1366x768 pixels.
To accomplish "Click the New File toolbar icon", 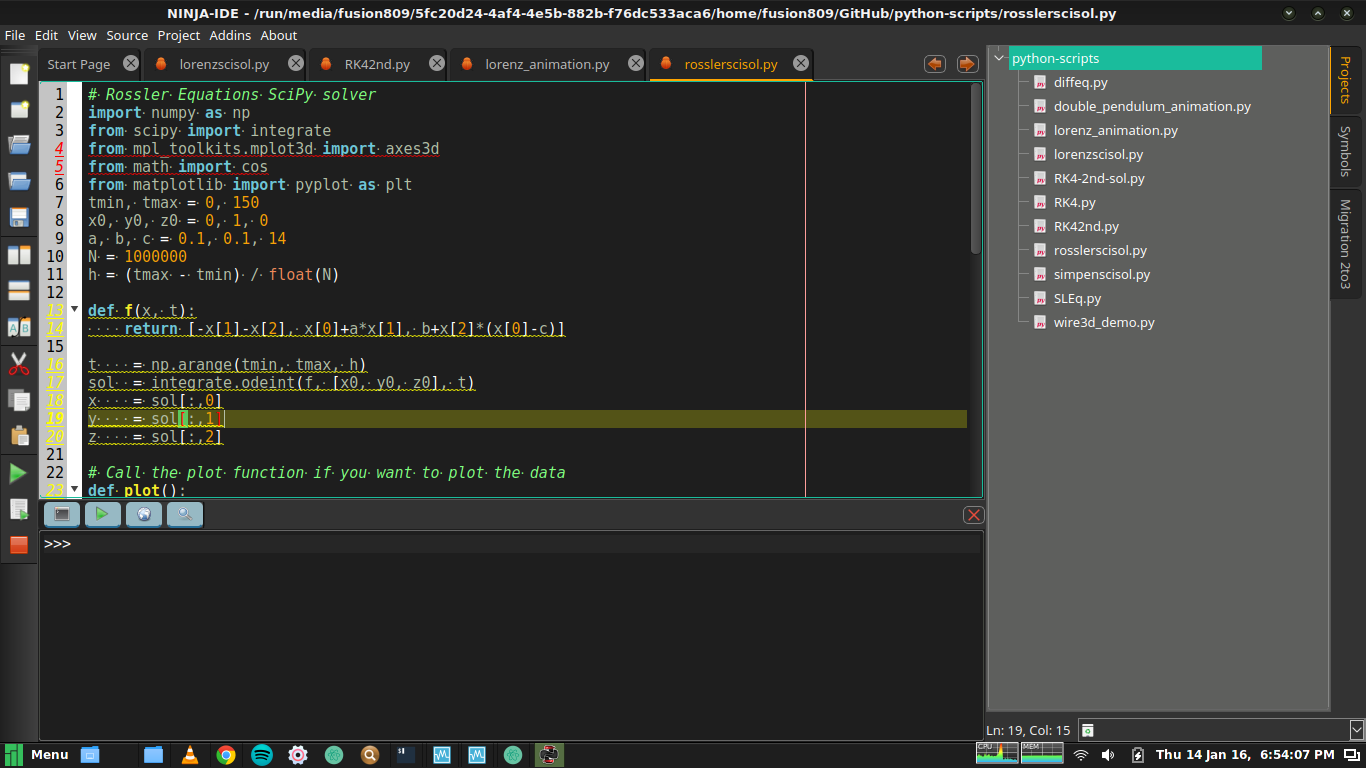I will click(19, 73).
